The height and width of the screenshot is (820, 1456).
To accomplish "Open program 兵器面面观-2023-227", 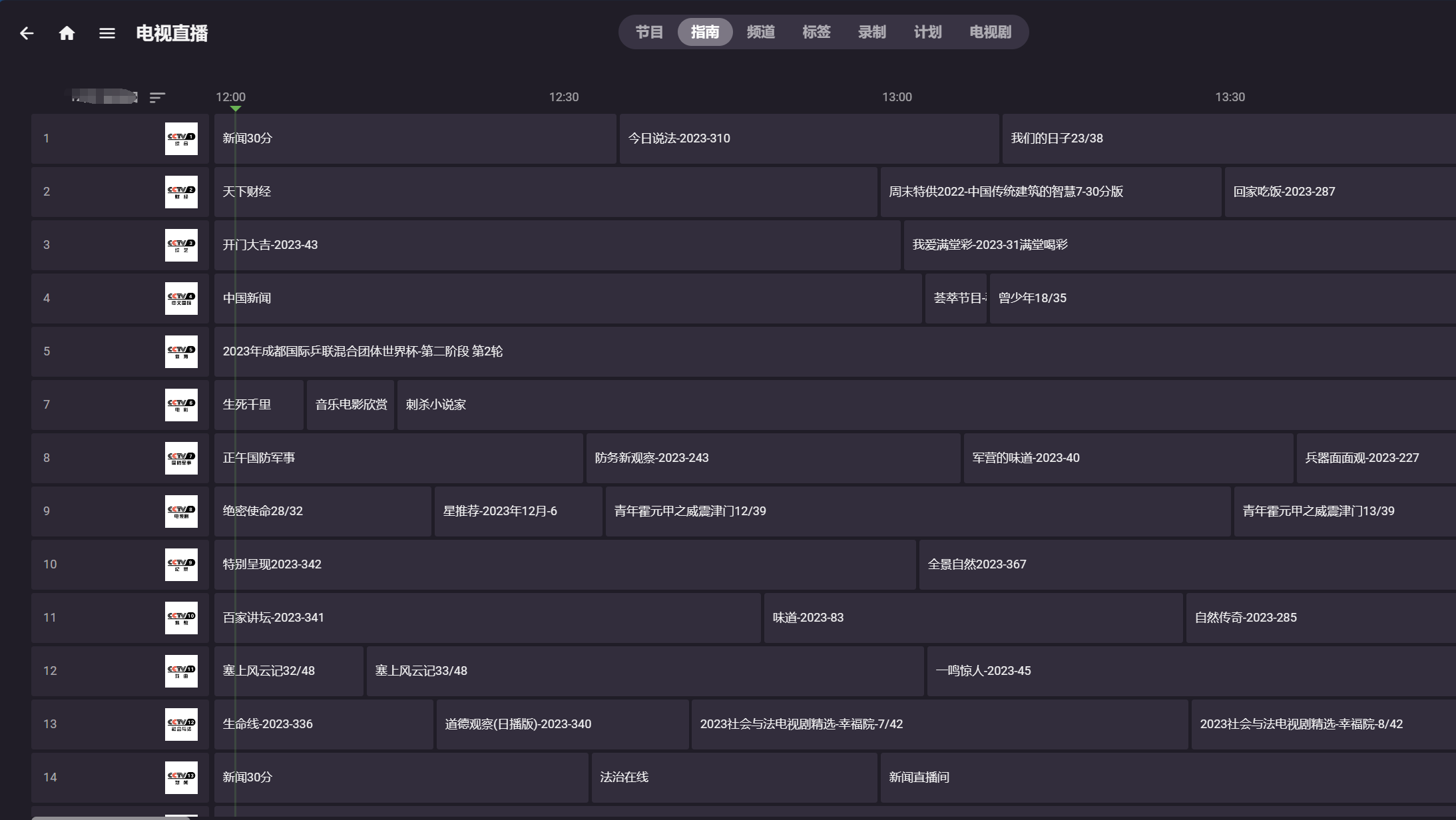I will pyautogui.click(x=1376, y=458).
